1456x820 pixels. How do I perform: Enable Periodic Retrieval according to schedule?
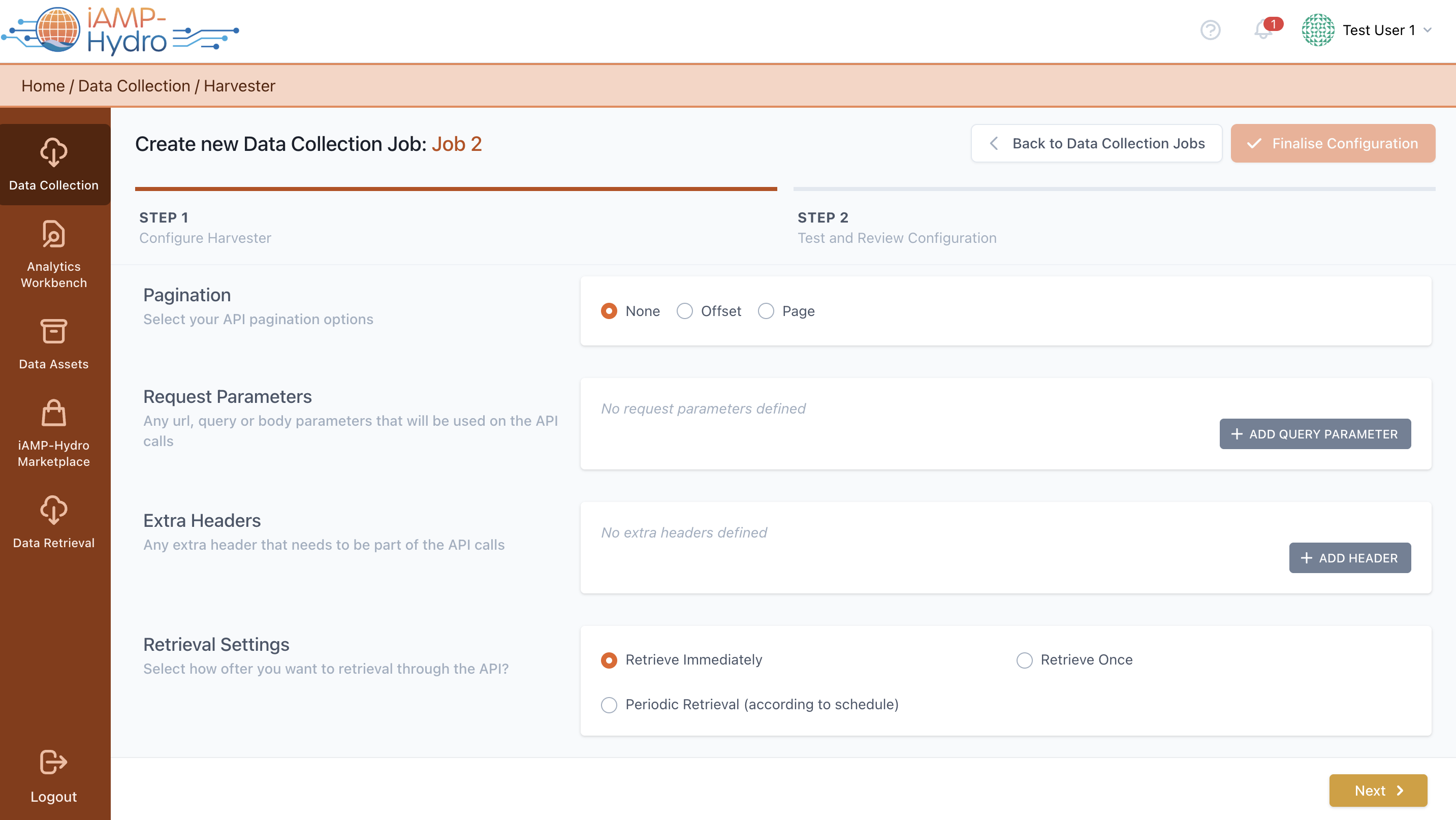click(609, 705)
